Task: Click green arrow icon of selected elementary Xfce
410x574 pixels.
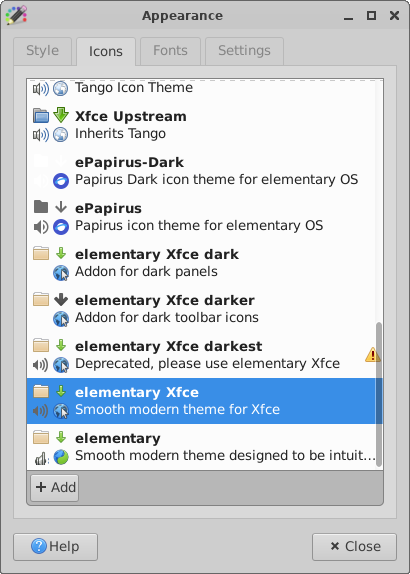Action: pyautogui.click(x=61, y=391)
